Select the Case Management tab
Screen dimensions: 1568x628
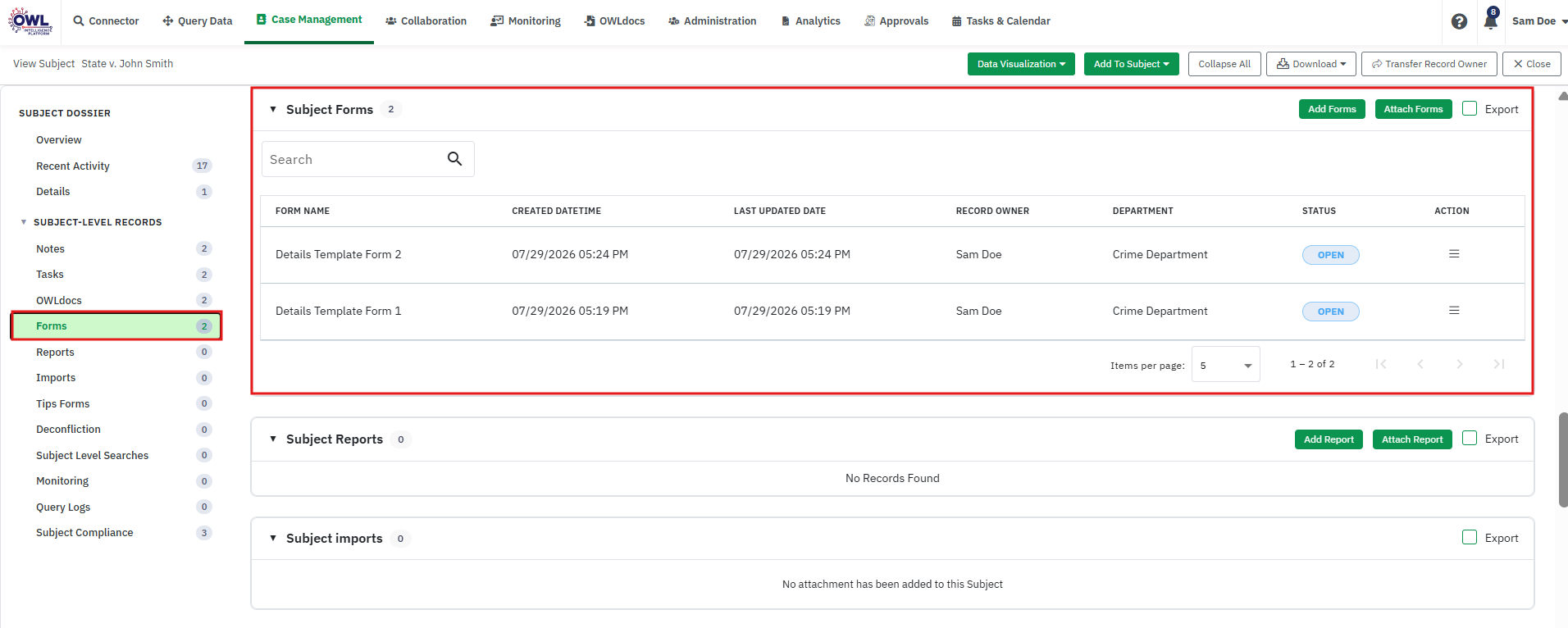[x=309, y=20]
